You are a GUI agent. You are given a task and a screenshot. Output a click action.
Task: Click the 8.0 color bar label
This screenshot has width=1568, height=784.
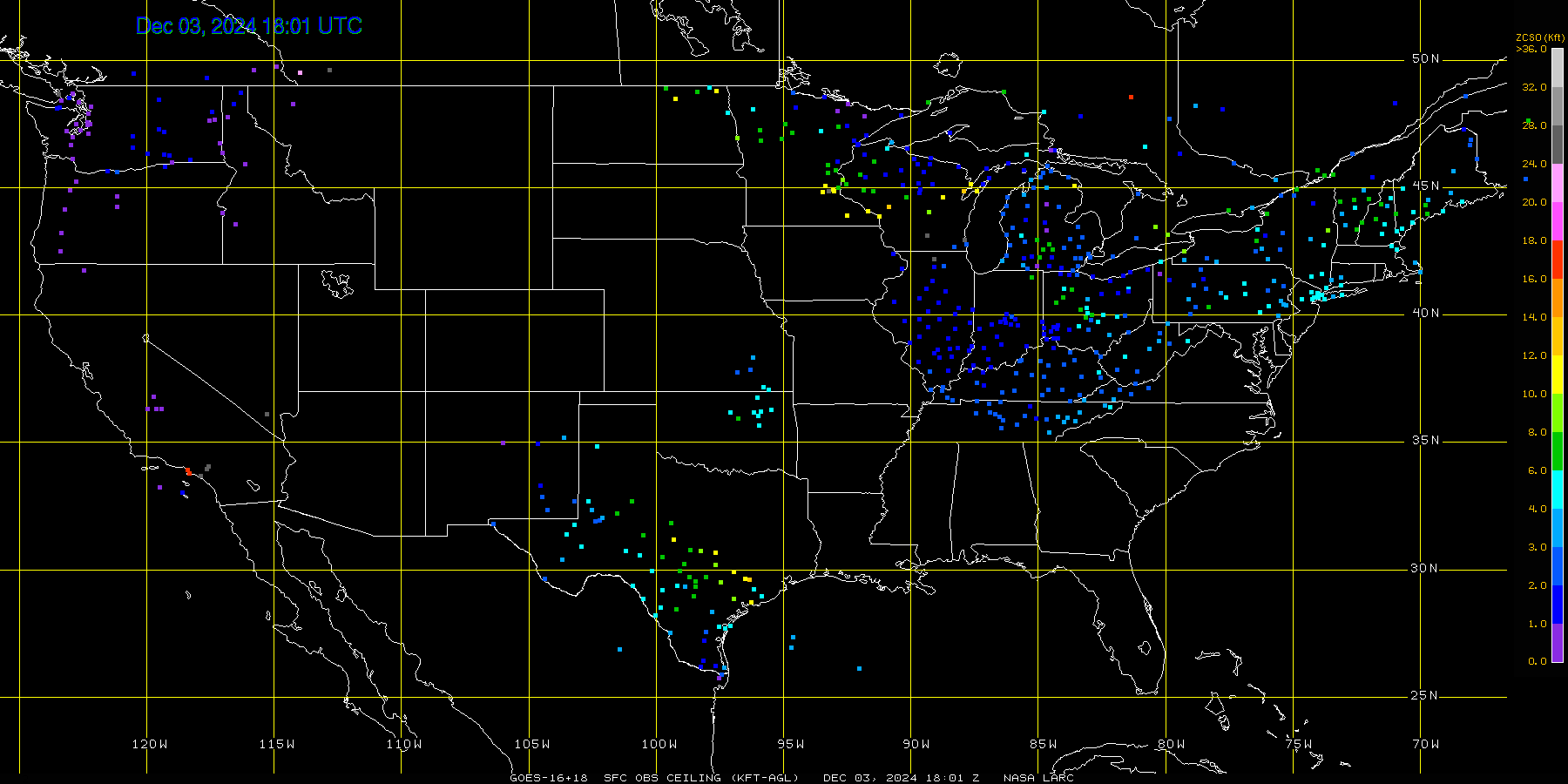[x=1538, y=432]
